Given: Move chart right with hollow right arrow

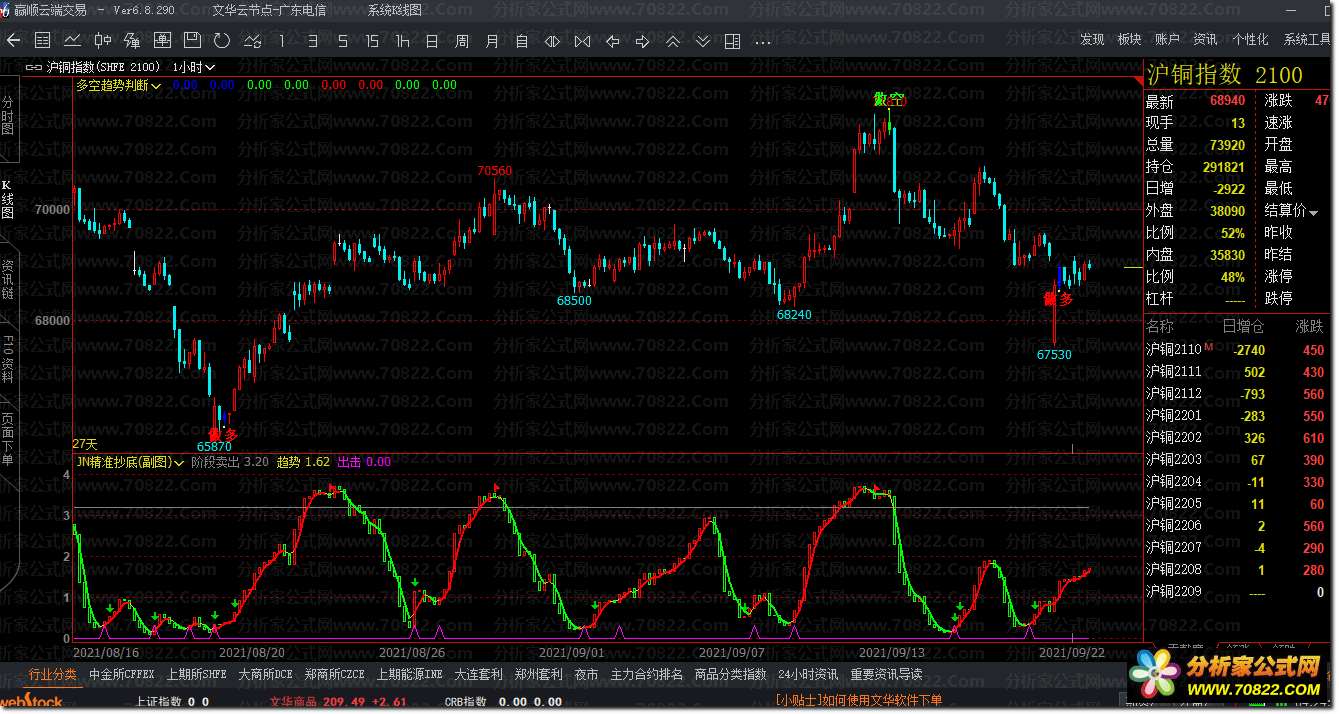Looking at the screenshot, I should tap(642, 41).
